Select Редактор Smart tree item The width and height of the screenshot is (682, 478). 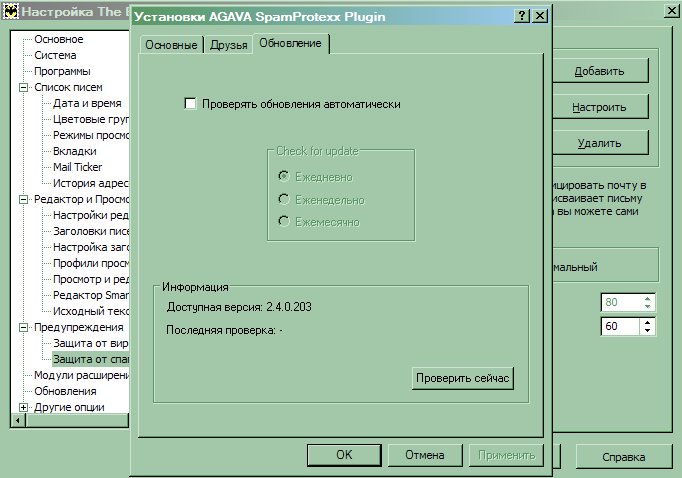pos(91,295)
